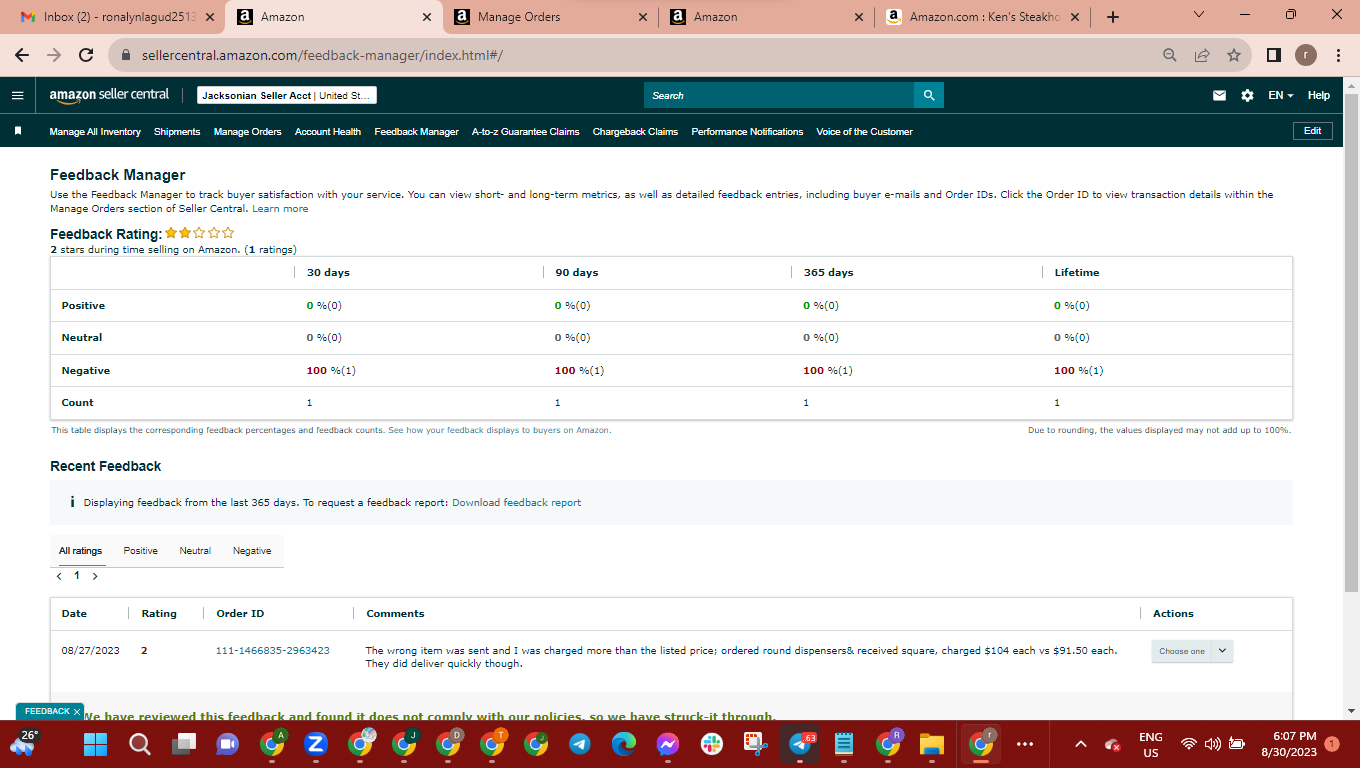Click Download feedback report link
Screen dimensions: 1360x768
pyautogui.click(x=516, y=503)
